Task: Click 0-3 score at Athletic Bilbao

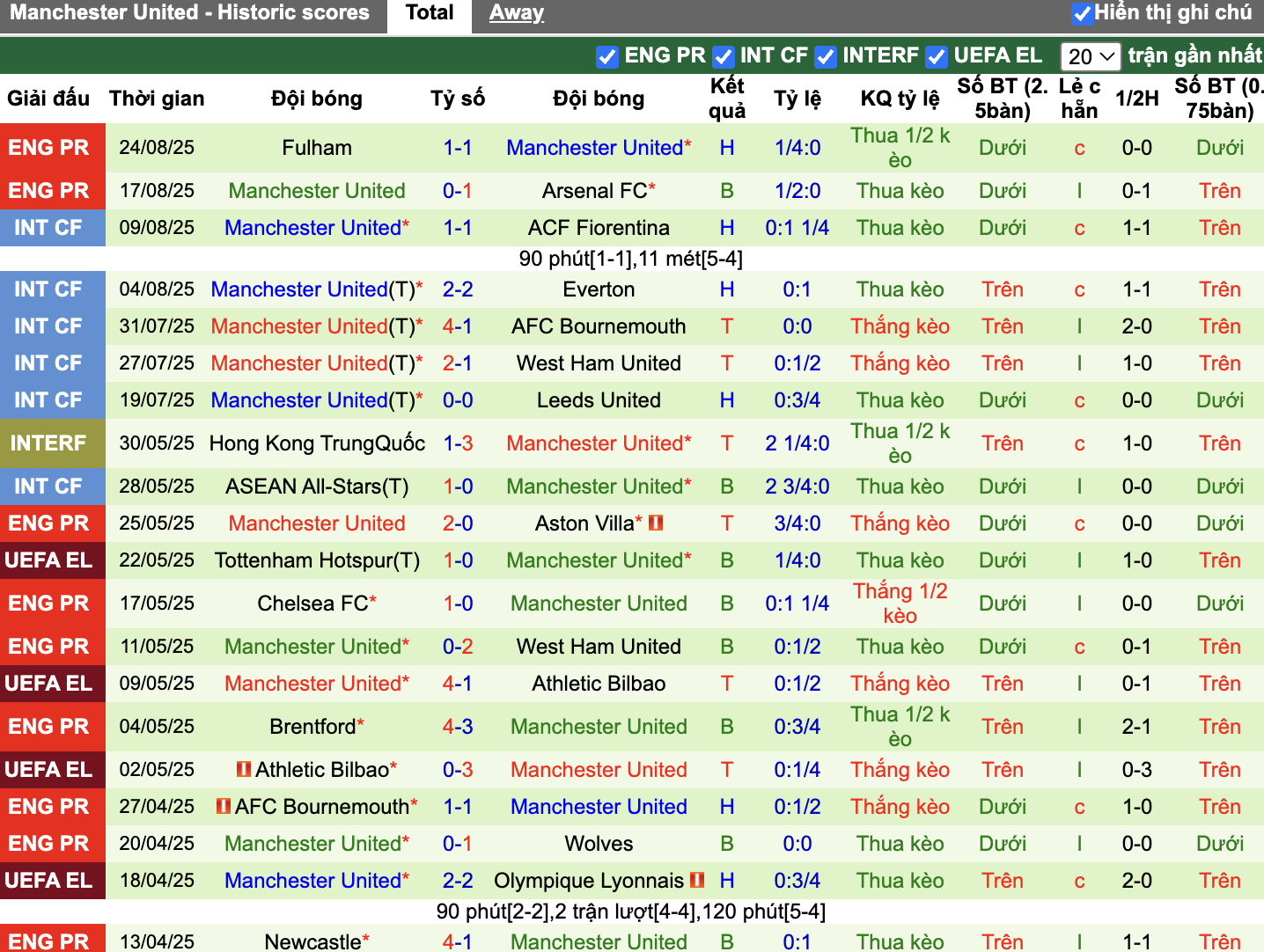Action: coord(458,770)
